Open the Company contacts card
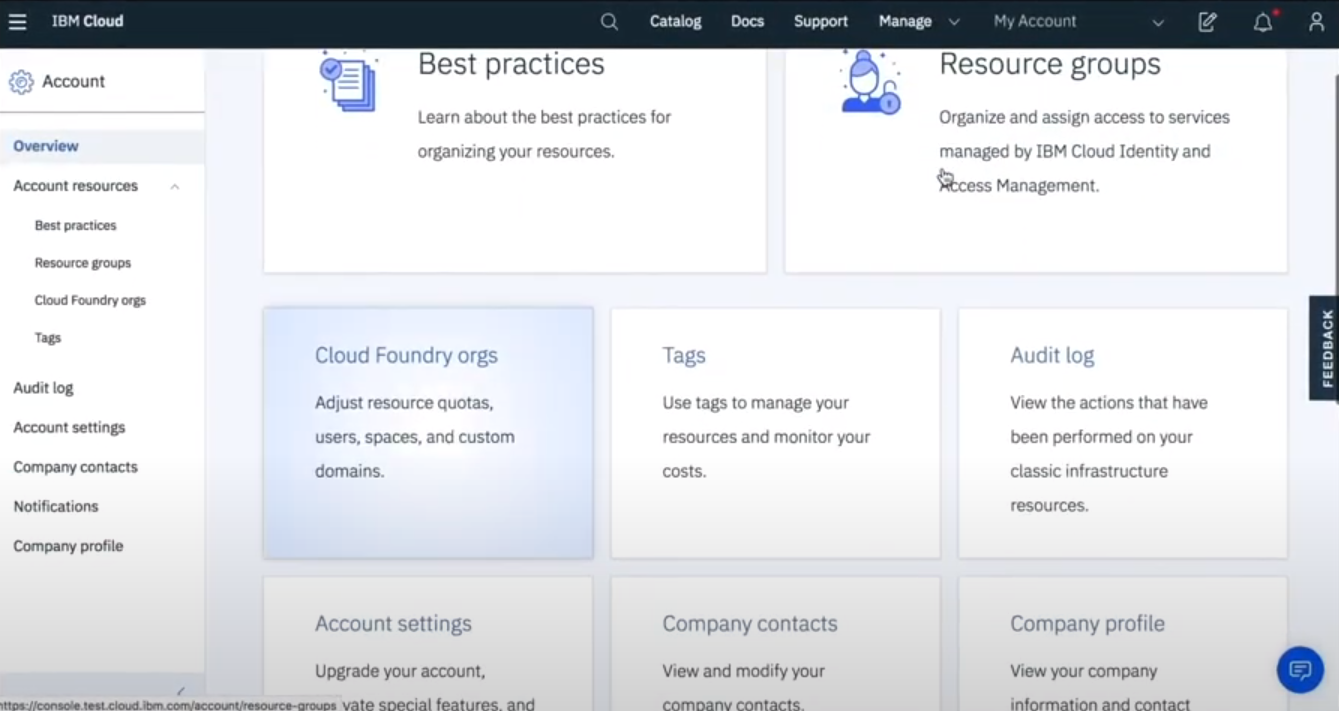This screenshot has width=1339, height=711. (x=775, y=643)
